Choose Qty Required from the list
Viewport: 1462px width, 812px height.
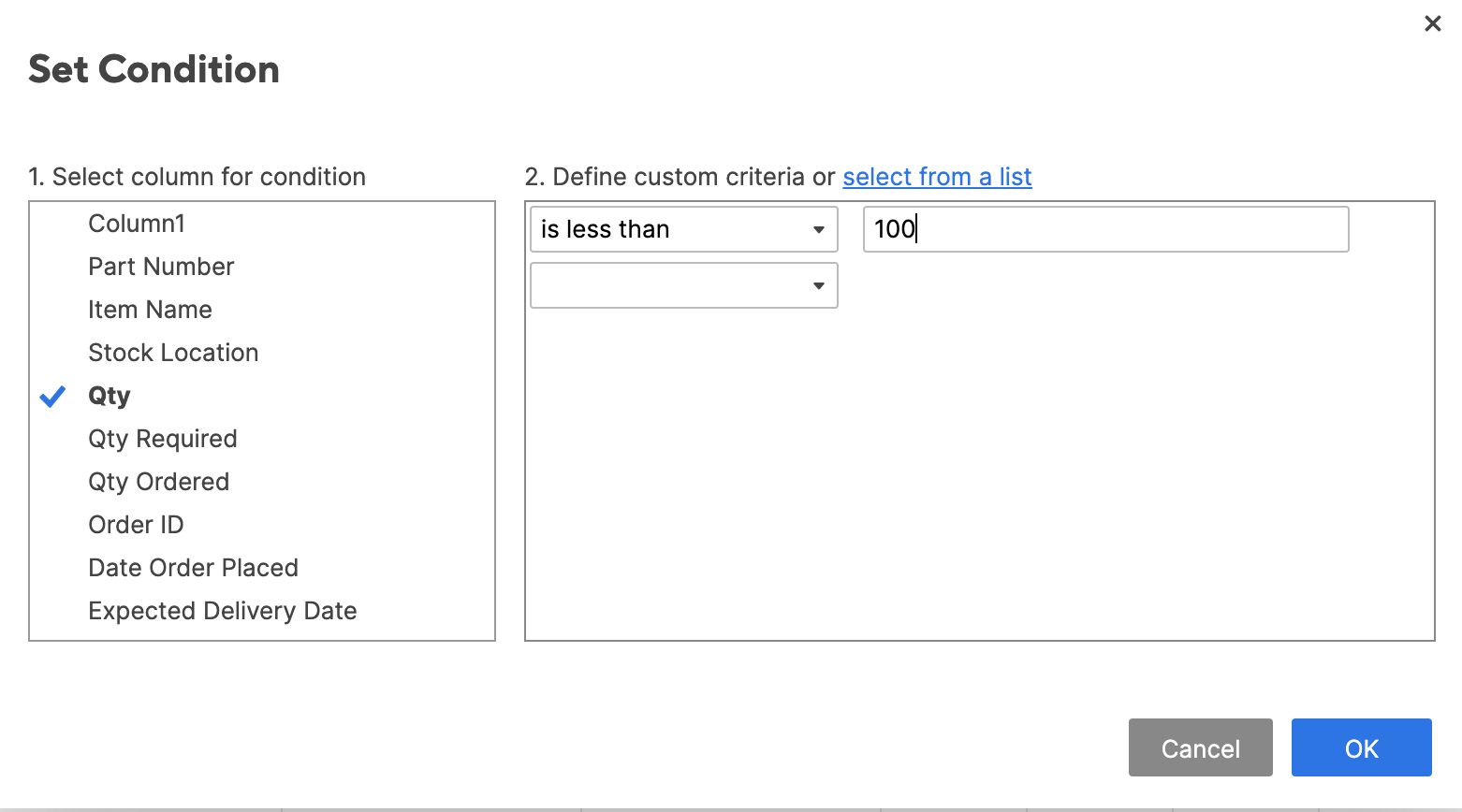pos(163,439)
